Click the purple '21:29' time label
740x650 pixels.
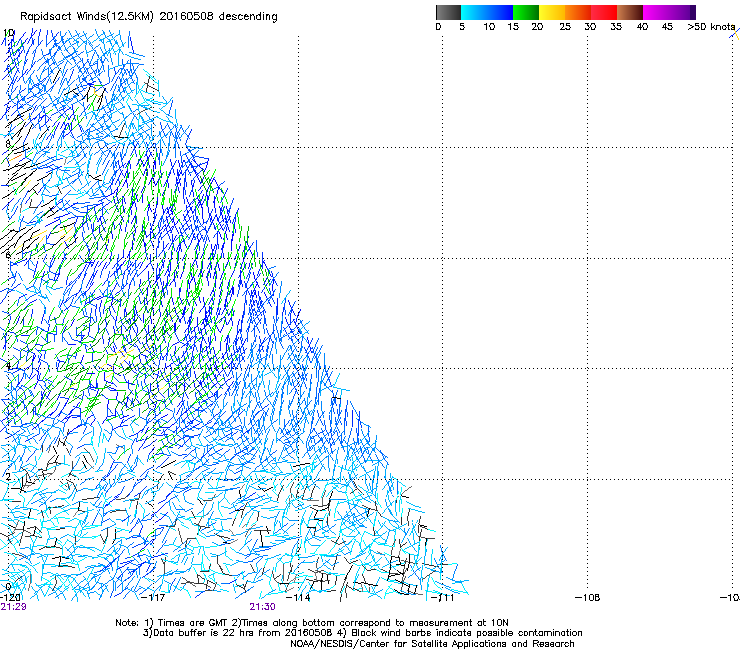(x=13, y=607)
